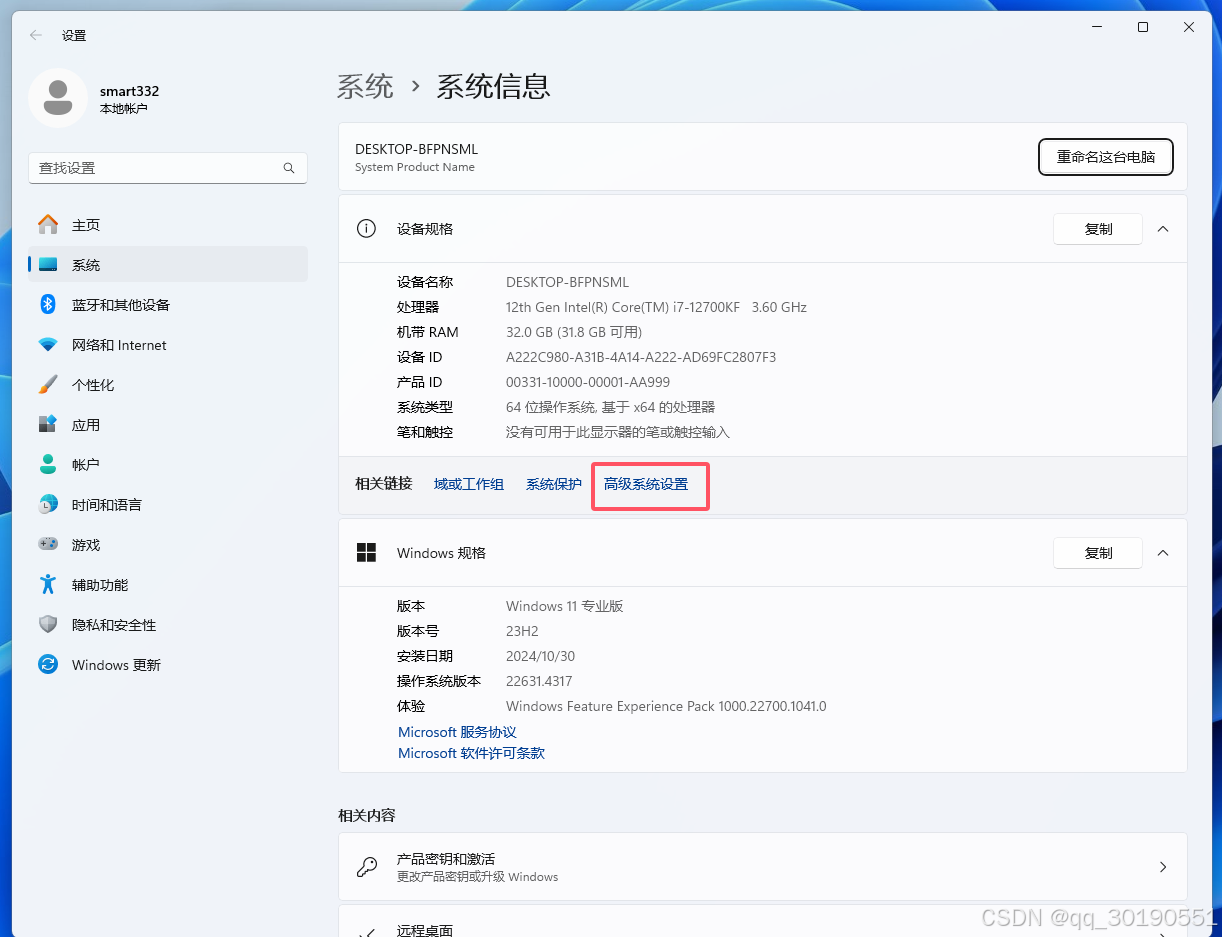Click the Gaming controller icon

click(x=48, y=544)
